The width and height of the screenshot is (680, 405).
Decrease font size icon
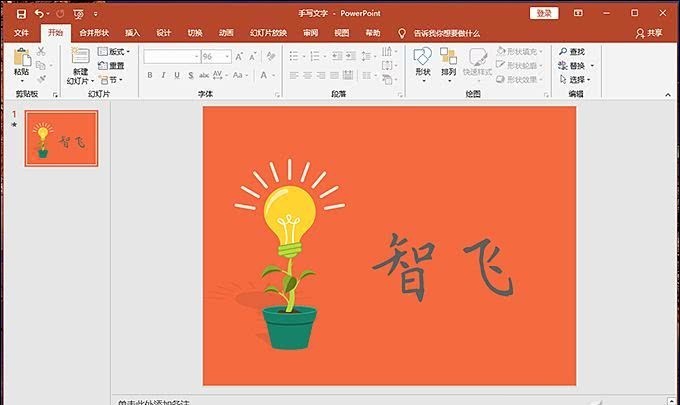[253, 56]
